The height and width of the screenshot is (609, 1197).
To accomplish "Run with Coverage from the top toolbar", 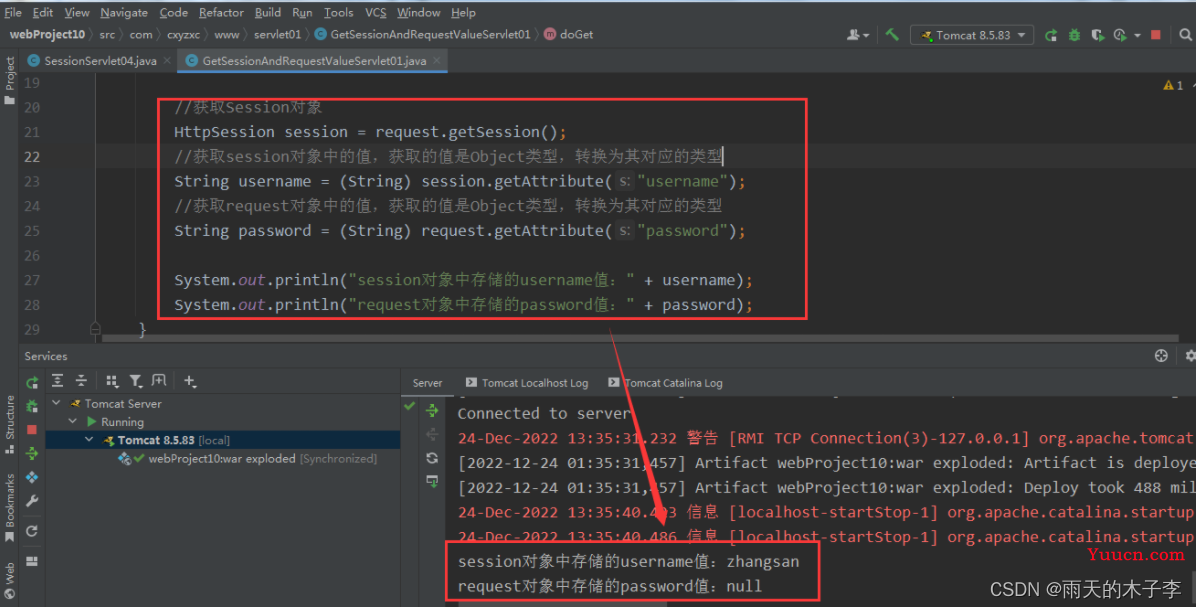I will click(x=1097, y=35).
